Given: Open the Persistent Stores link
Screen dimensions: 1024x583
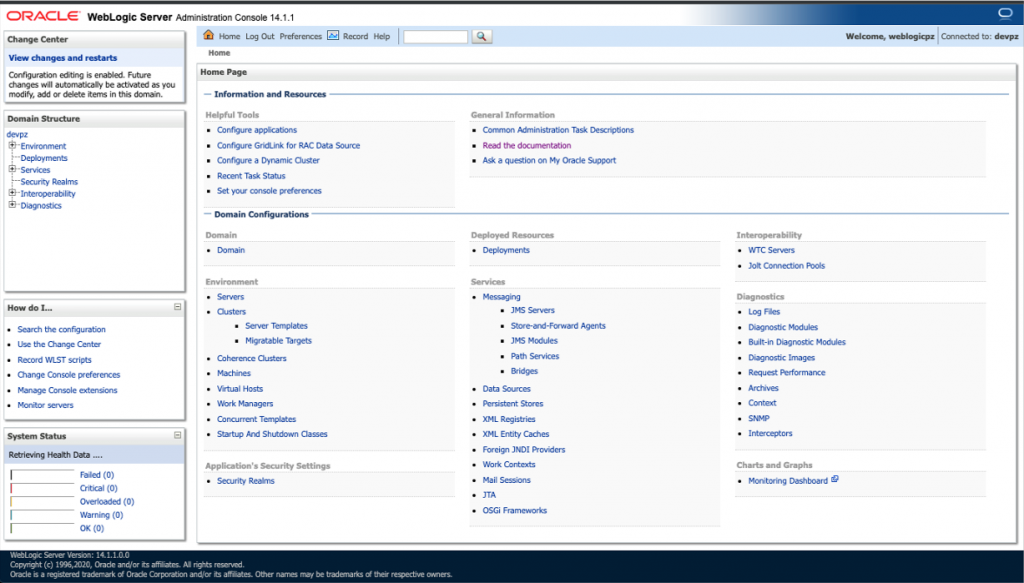Looking at the screenshot, I should [513, 404].
